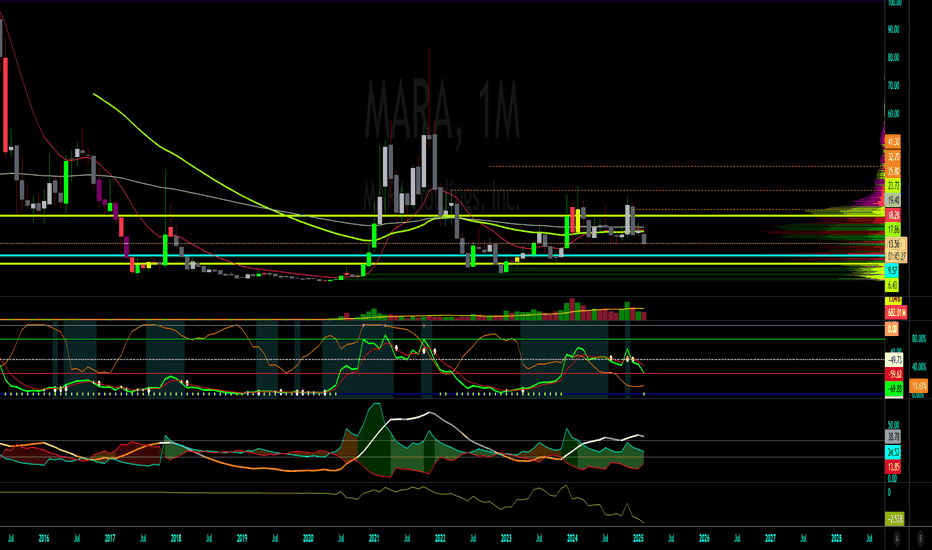Click the 2027 time axis label
Viewport: 932px width, 550px height.
770,538
